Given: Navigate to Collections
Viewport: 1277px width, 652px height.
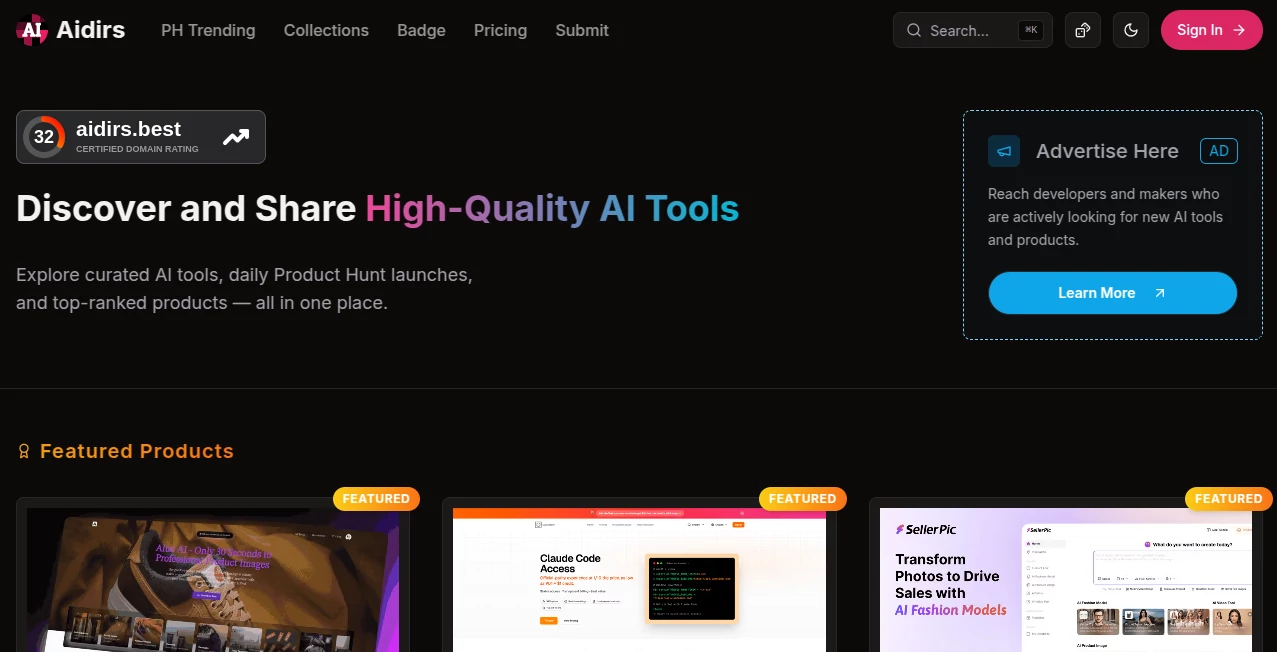Looking at the screenshot, I should tap(326, 31).
